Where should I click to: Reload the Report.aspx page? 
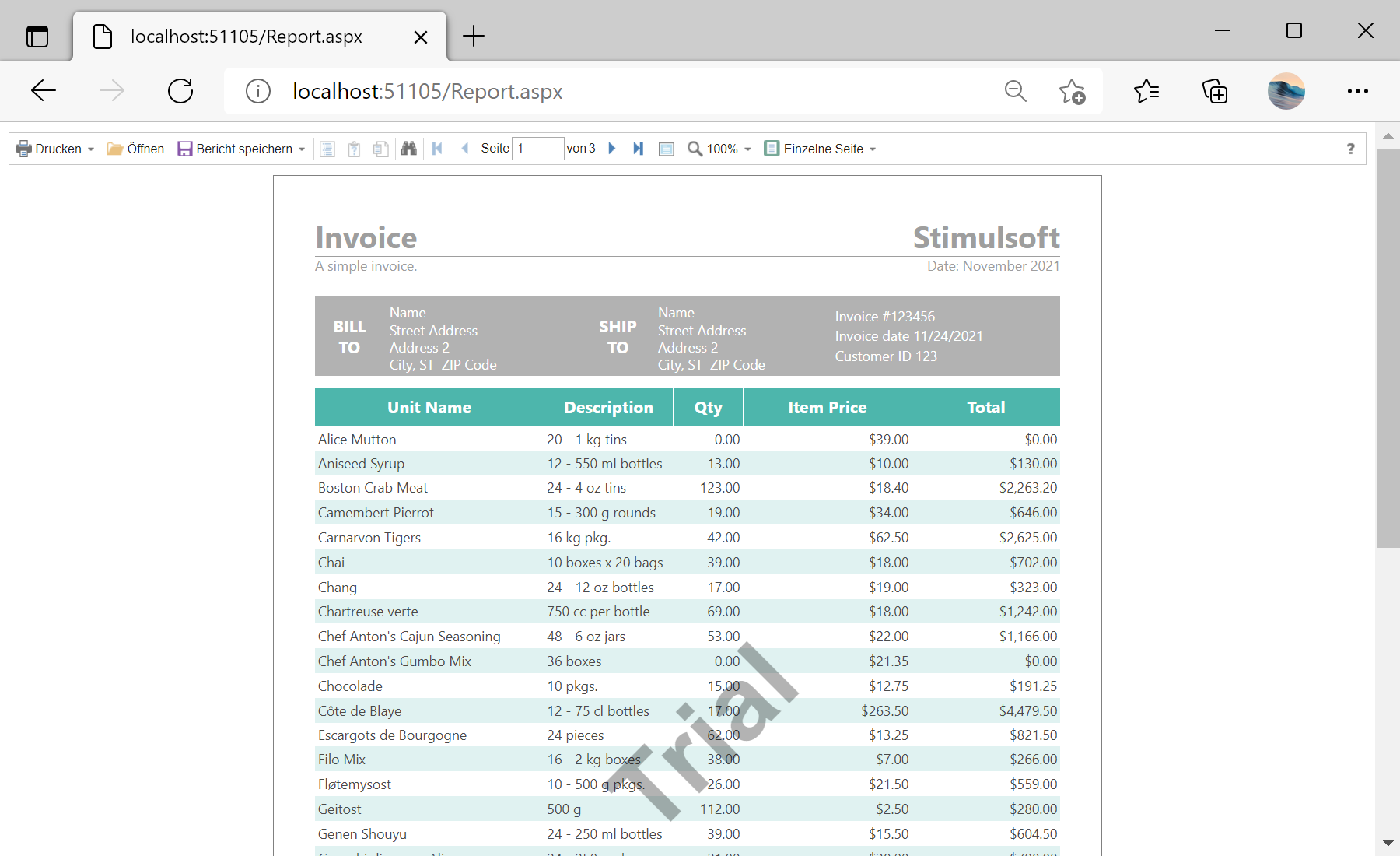[180, 91]
